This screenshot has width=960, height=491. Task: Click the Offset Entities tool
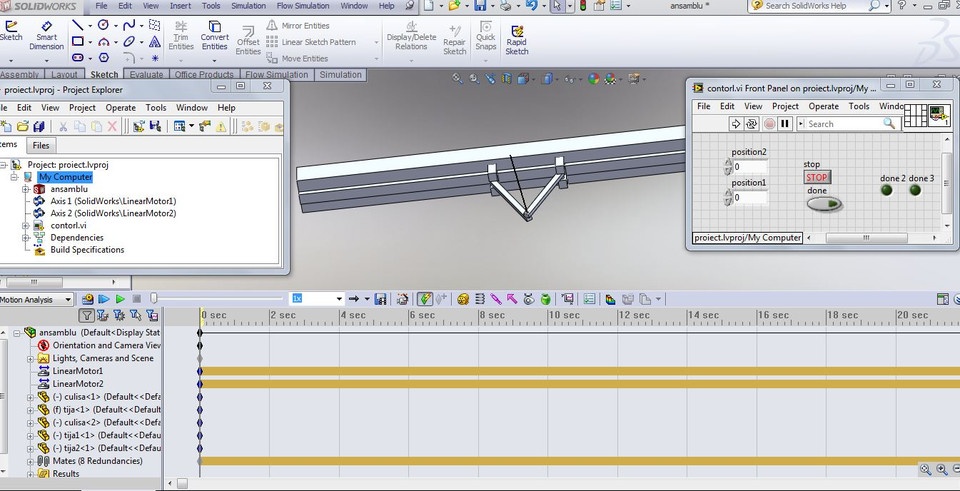(248, 40)
